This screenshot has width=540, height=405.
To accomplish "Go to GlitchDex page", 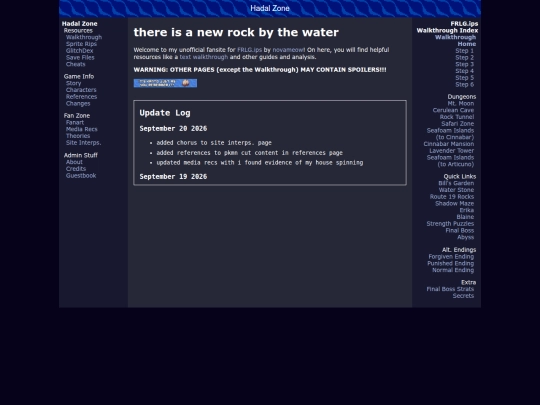I will click(80, 51).
